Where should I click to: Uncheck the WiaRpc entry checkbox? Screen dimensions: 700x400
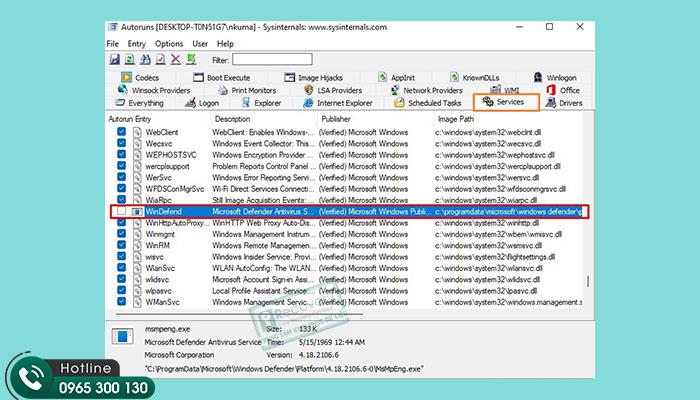tap(121, 200)
